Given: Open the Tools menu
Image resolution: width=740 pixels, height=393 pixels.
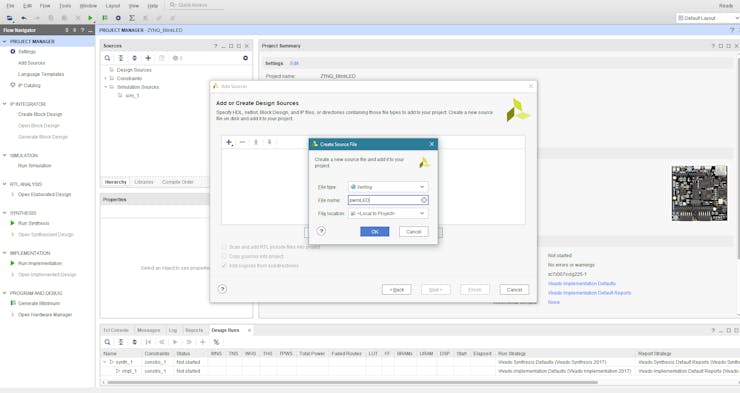Looking at the screenshot, I should coord(65,6).
